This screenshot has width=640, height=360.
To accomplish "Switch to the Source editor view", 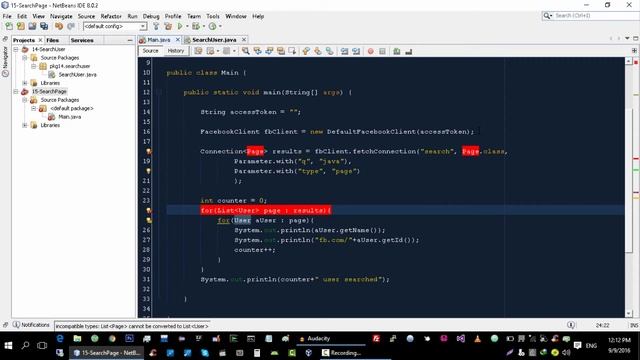I will (x=150, y=51).
